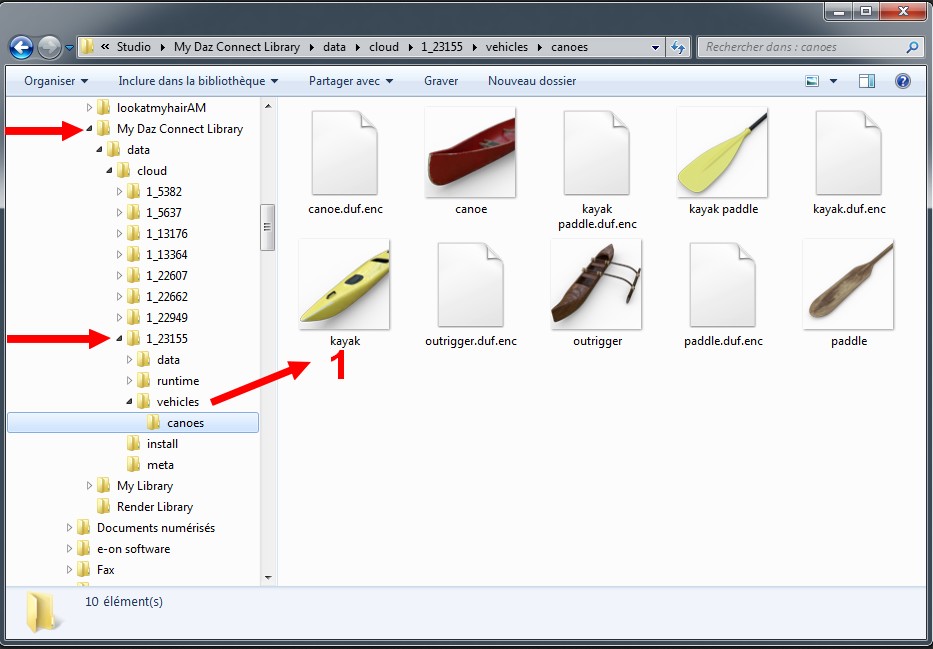Select the paddle.duf.enc file

pyautogui.click(x=723, y=294)
